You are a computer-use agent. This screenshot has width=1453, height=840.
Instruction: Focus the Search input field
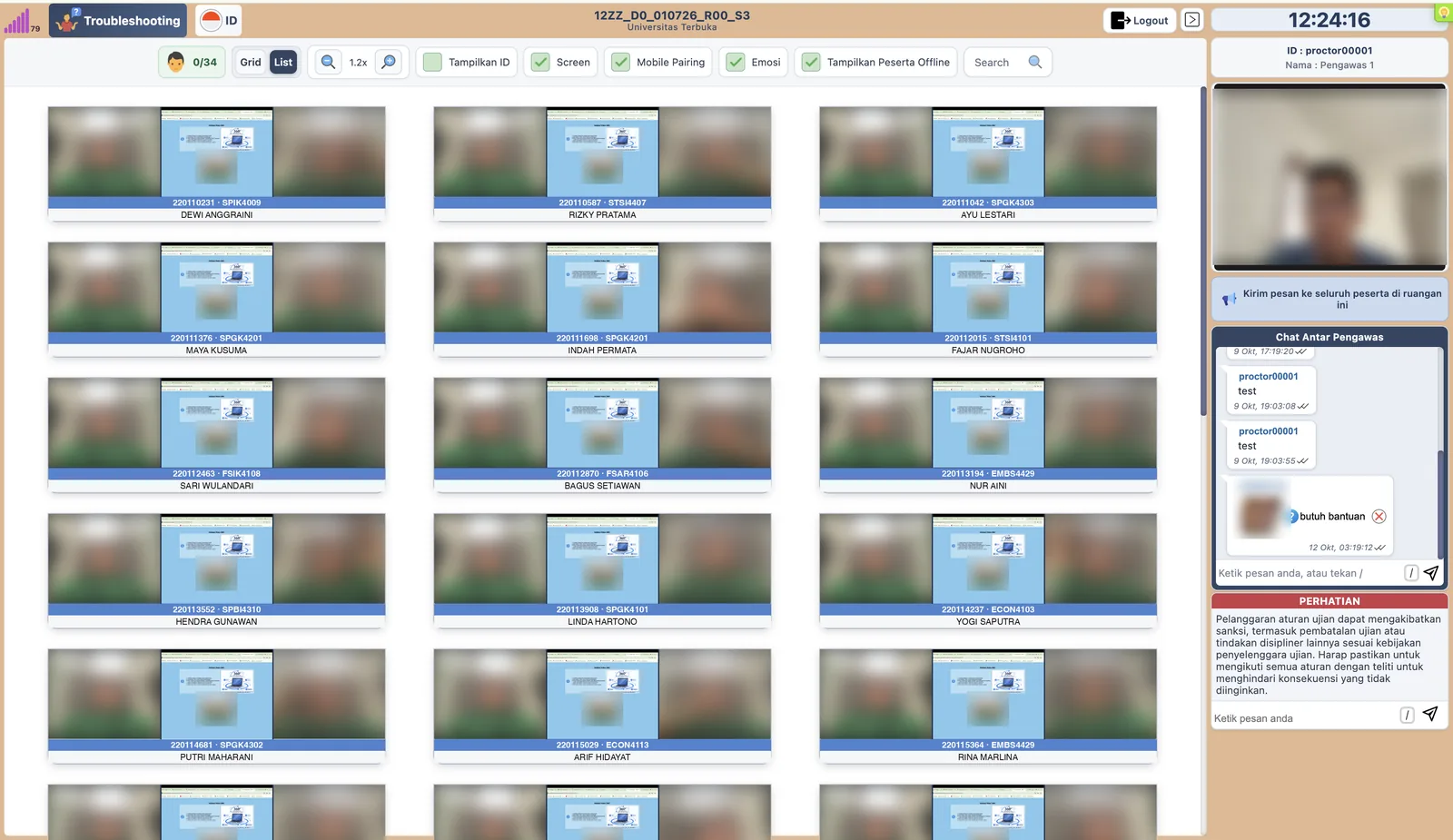[x=997, y=62]
